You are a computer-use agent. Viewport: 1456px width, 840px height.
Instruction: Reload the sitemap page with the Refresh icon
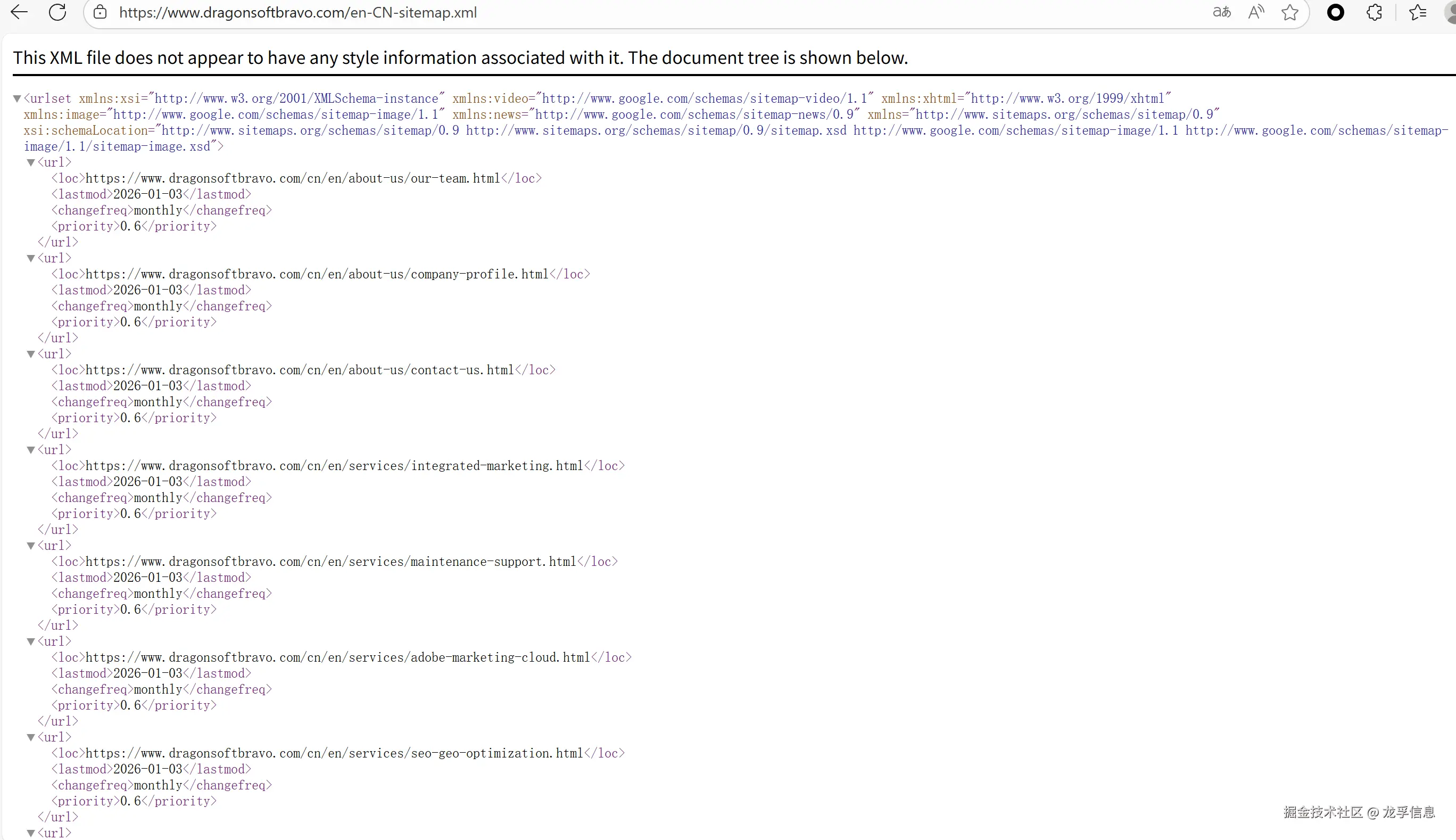(57, 12)
